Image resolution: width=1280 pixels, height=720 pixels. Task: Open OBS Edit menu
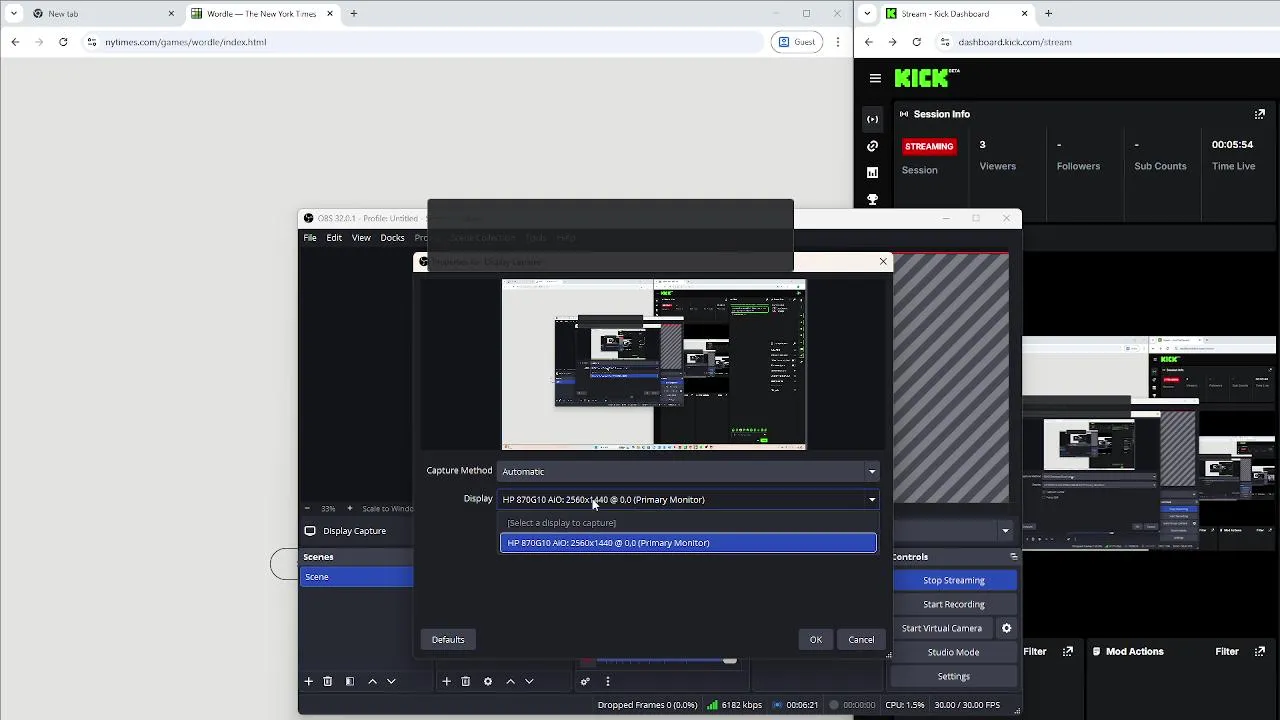click(x=334, y=238)
